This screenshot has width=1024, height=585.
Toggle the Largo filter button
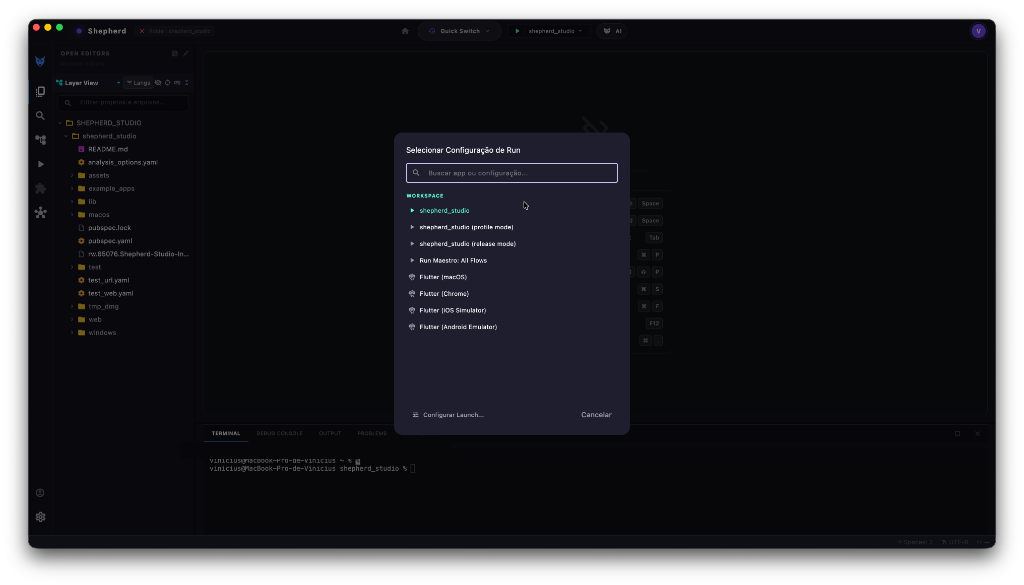coord(138,83)
